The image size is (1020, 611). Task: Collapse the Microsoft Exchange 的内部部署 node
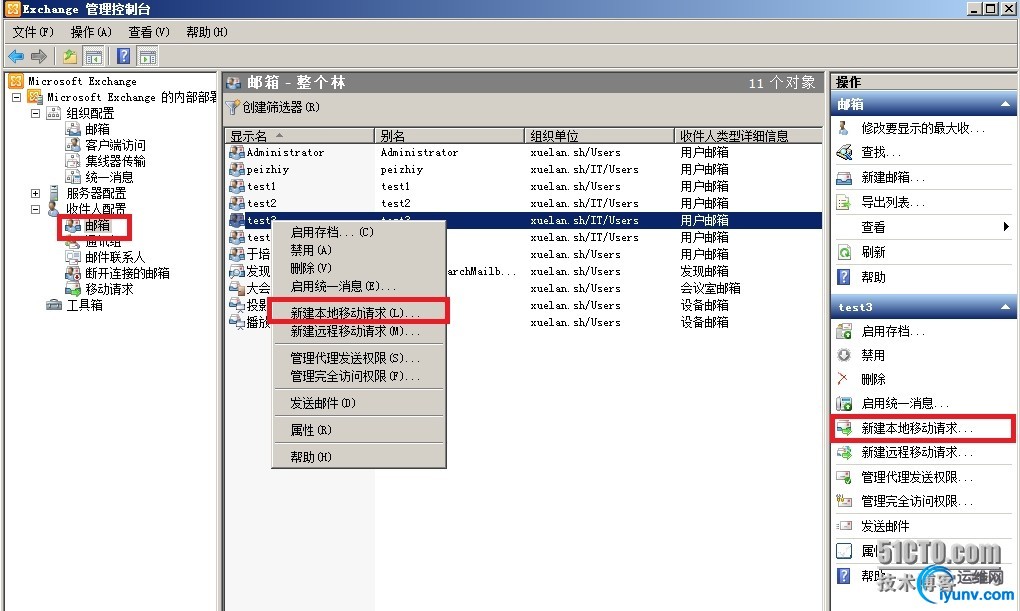16,98
